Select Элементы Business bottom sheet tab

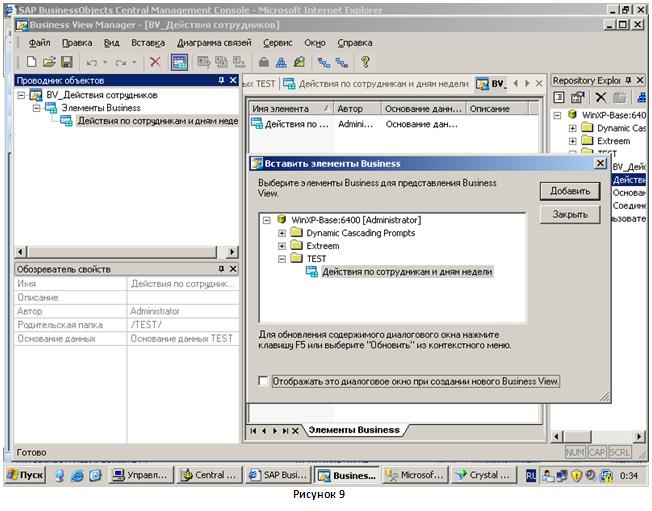(354, 430)
